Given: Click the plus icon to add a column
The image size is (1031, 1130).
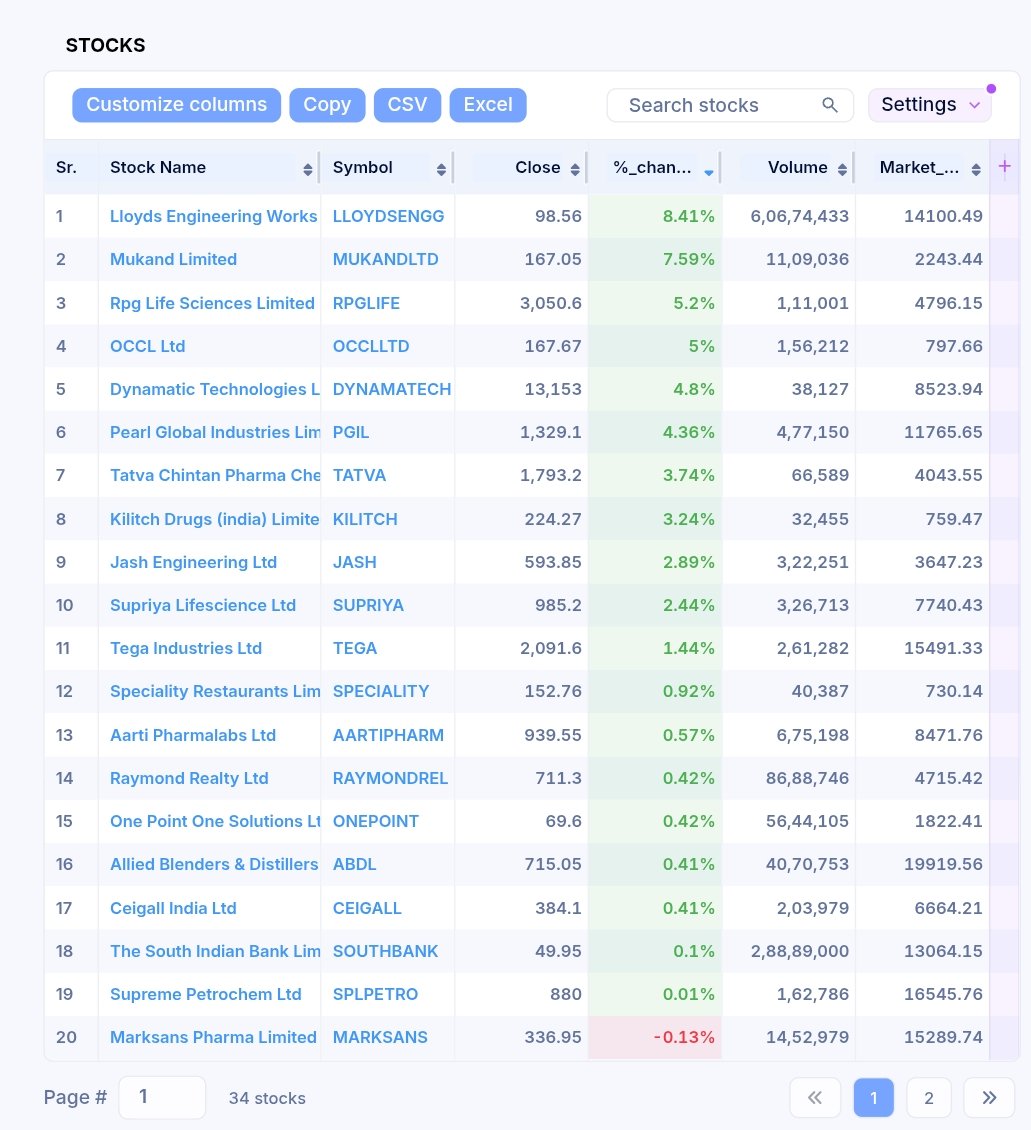Looking at the screenshot, I should [1004, 166].
